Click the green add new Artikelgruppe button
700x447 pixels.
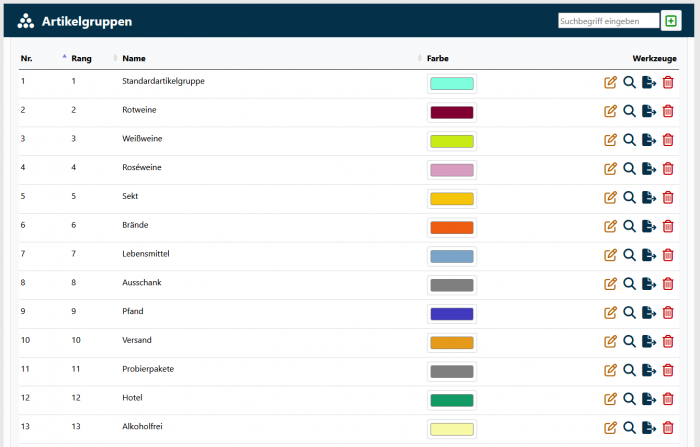(x=671, y=21)
